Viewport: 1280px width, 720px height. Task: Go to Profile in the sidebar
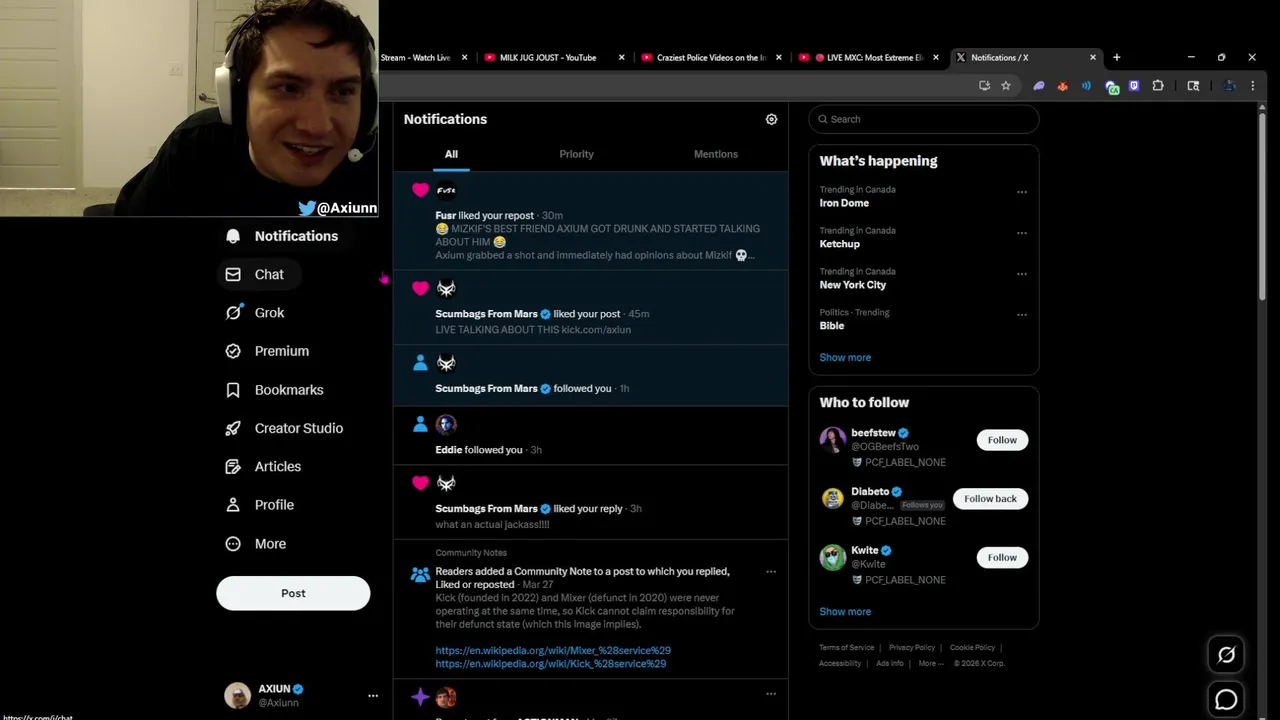260,505
